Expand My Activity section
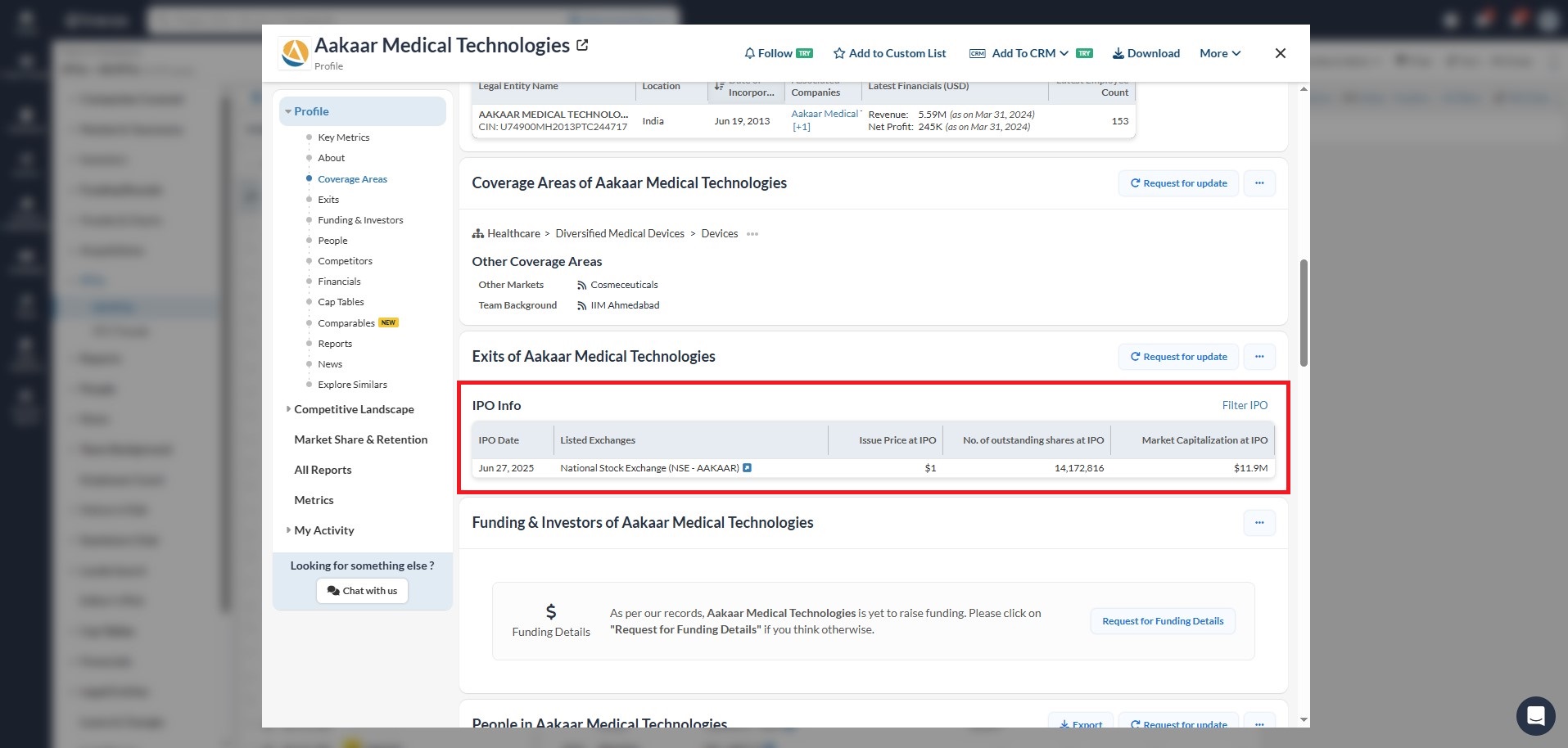 point(288,530)
